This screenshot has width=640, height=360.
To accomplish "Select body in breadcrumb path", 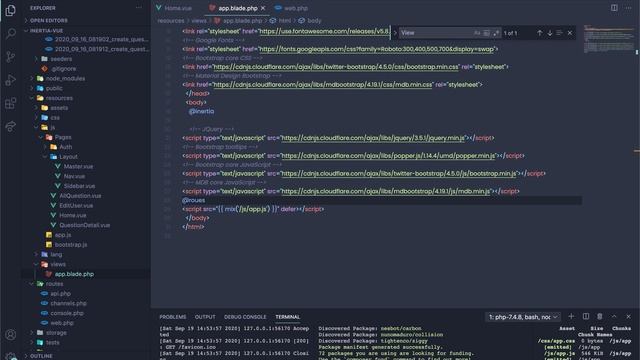I will tap(314, 20).
